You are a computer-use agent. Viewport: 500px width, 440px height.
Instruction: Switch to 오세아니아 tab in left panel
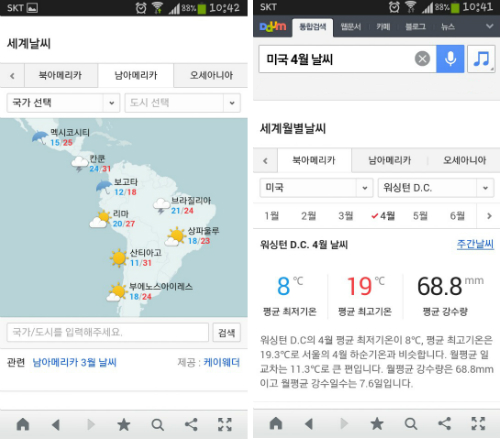211,75
